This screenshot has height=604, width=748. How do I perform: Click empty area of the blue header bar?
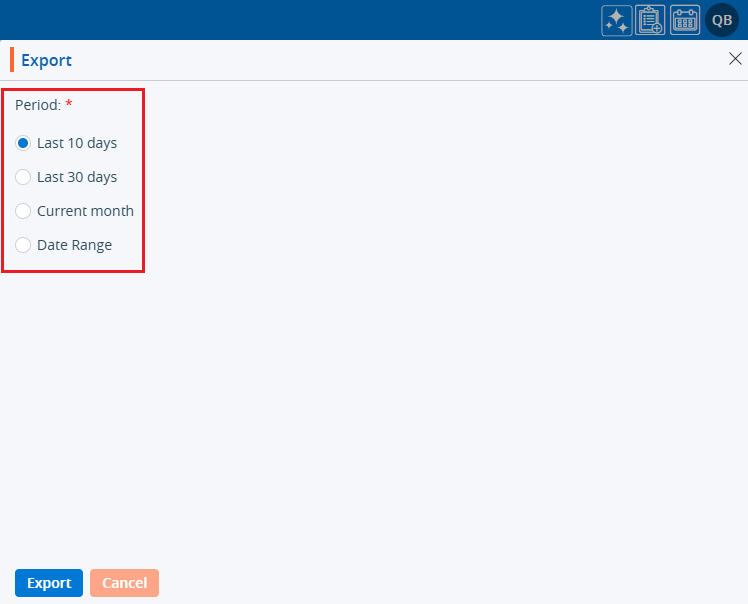point(300,20)
